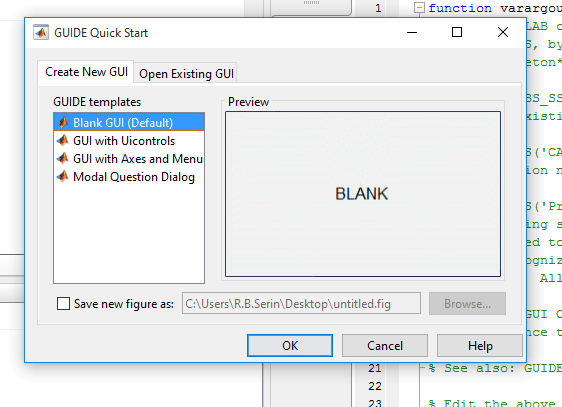The height and width of the screenshot is (407, 562).
Task: Click the Browse... button
Action: 467,304
